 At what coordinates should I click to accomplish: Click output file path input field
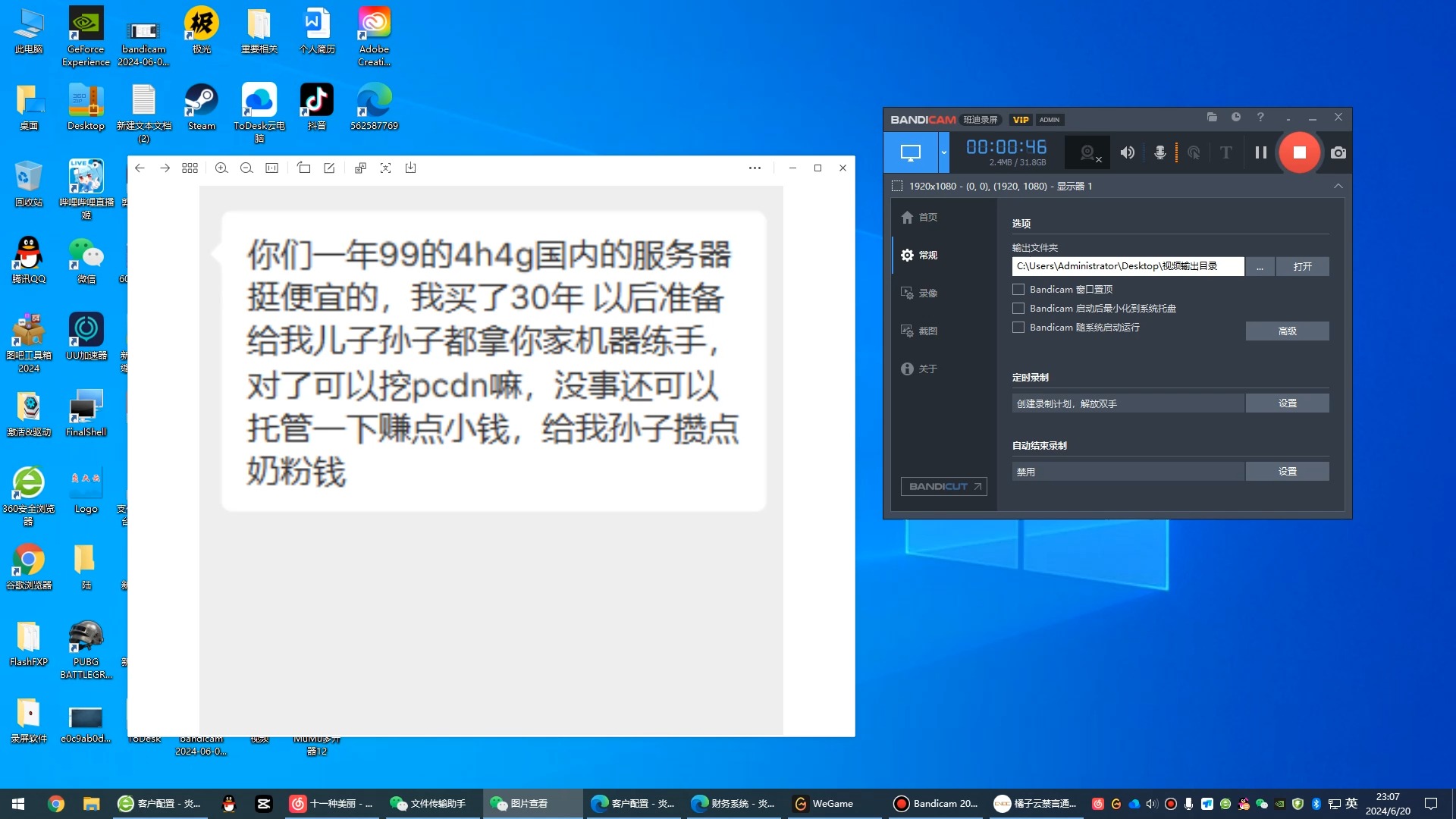[x=1127, y=266]
